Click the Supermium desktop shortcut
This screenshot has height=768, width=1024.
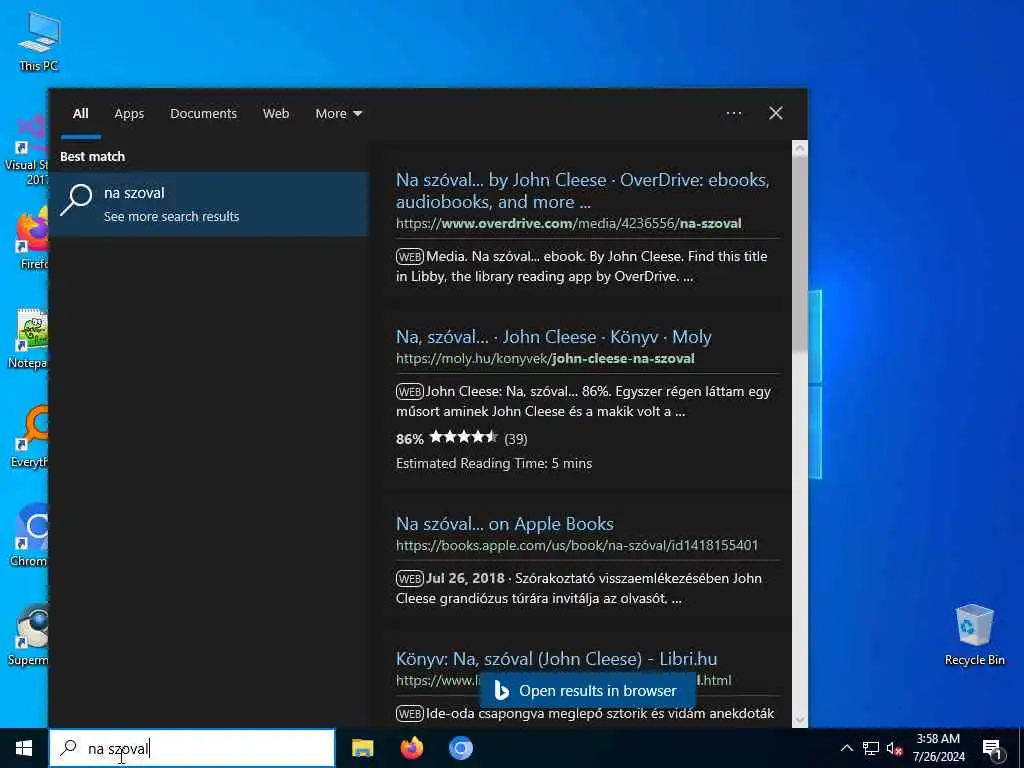(x=28, y=635)
